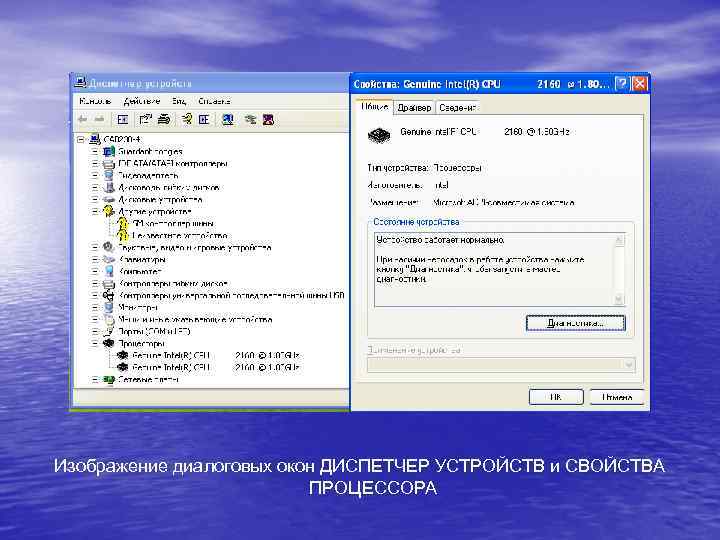
Task: Click the OK button in Properties dialog
Action: [x=556, y=397]
